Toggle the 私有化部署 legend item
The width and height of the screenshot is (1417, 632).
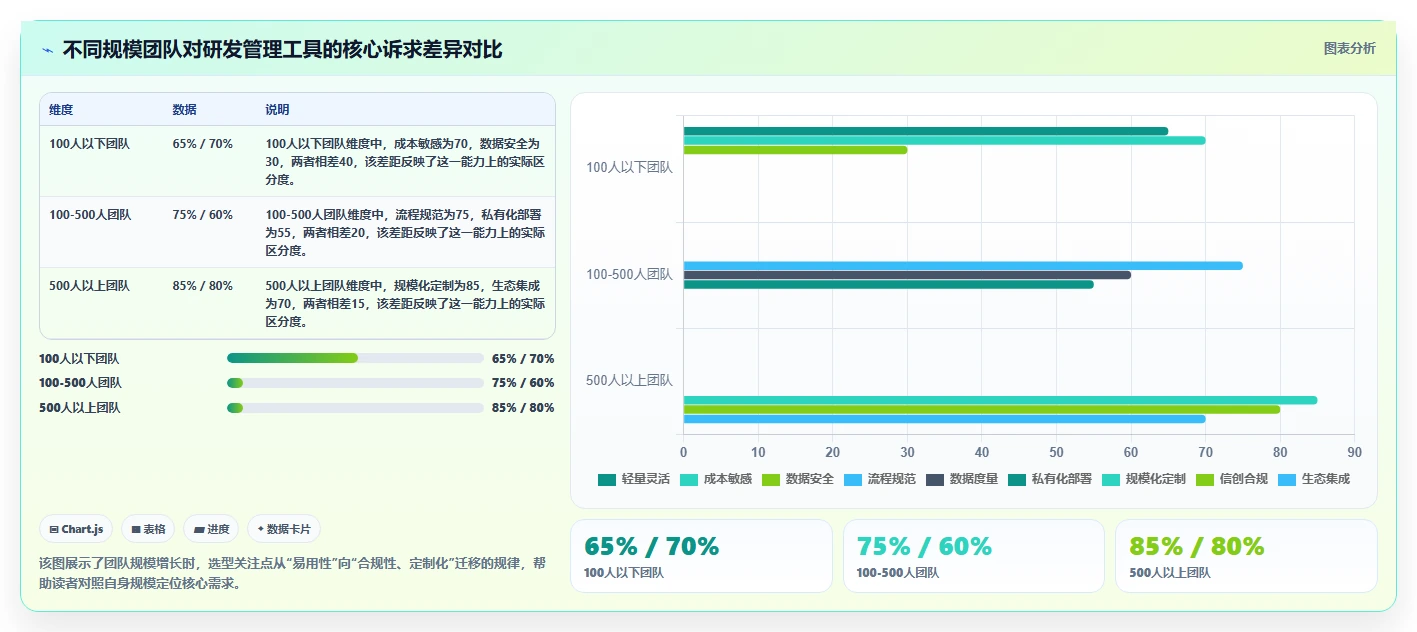point(1050,479)
